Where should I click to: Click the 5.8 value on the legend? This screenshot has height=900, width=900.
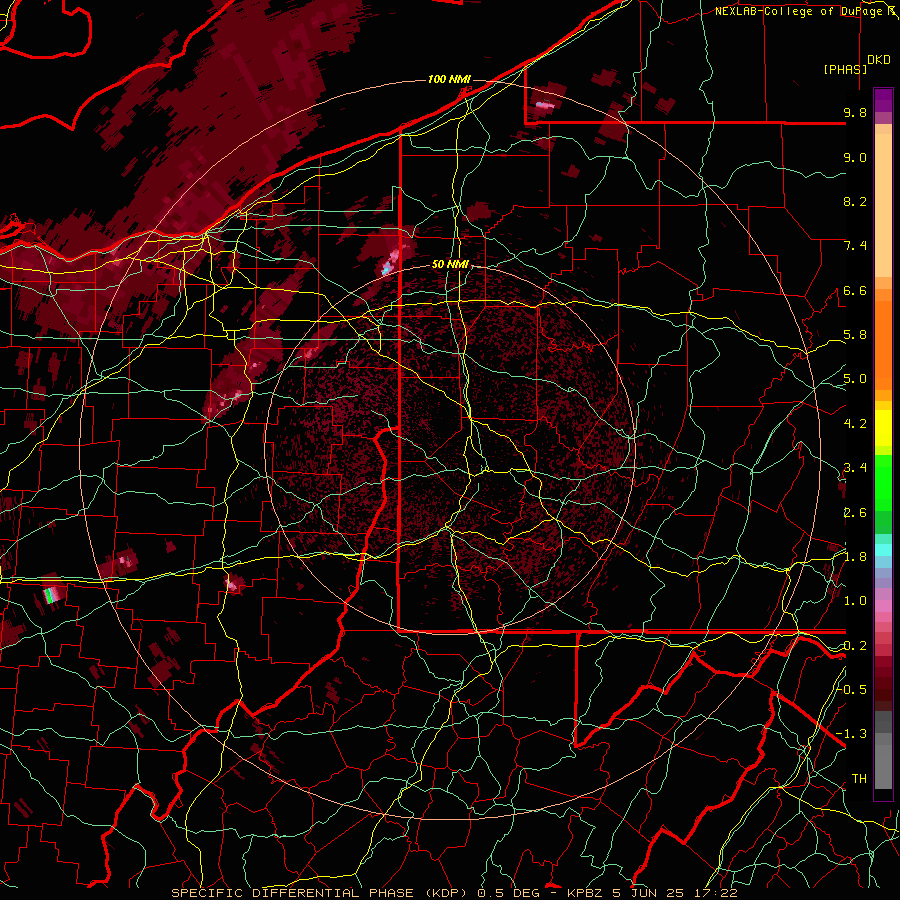tap(855, 335)
